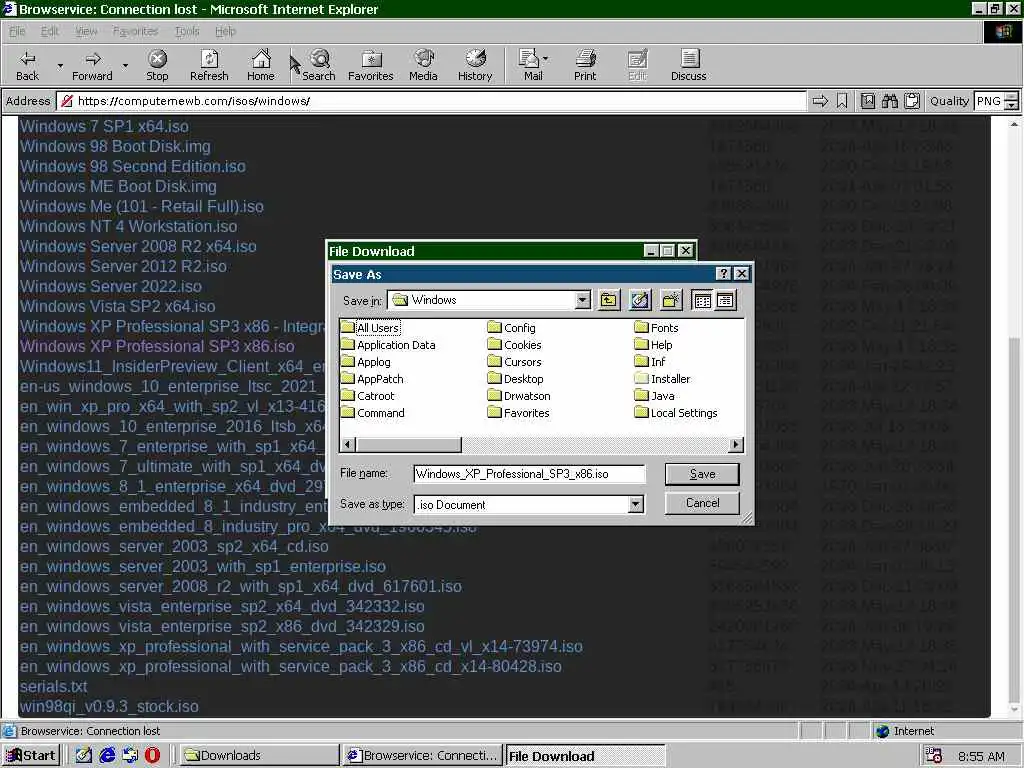Viewport: 1024px width, 768px height.
Task: Click the folder list horizontal scrollbar thumb
Action: 409,445
